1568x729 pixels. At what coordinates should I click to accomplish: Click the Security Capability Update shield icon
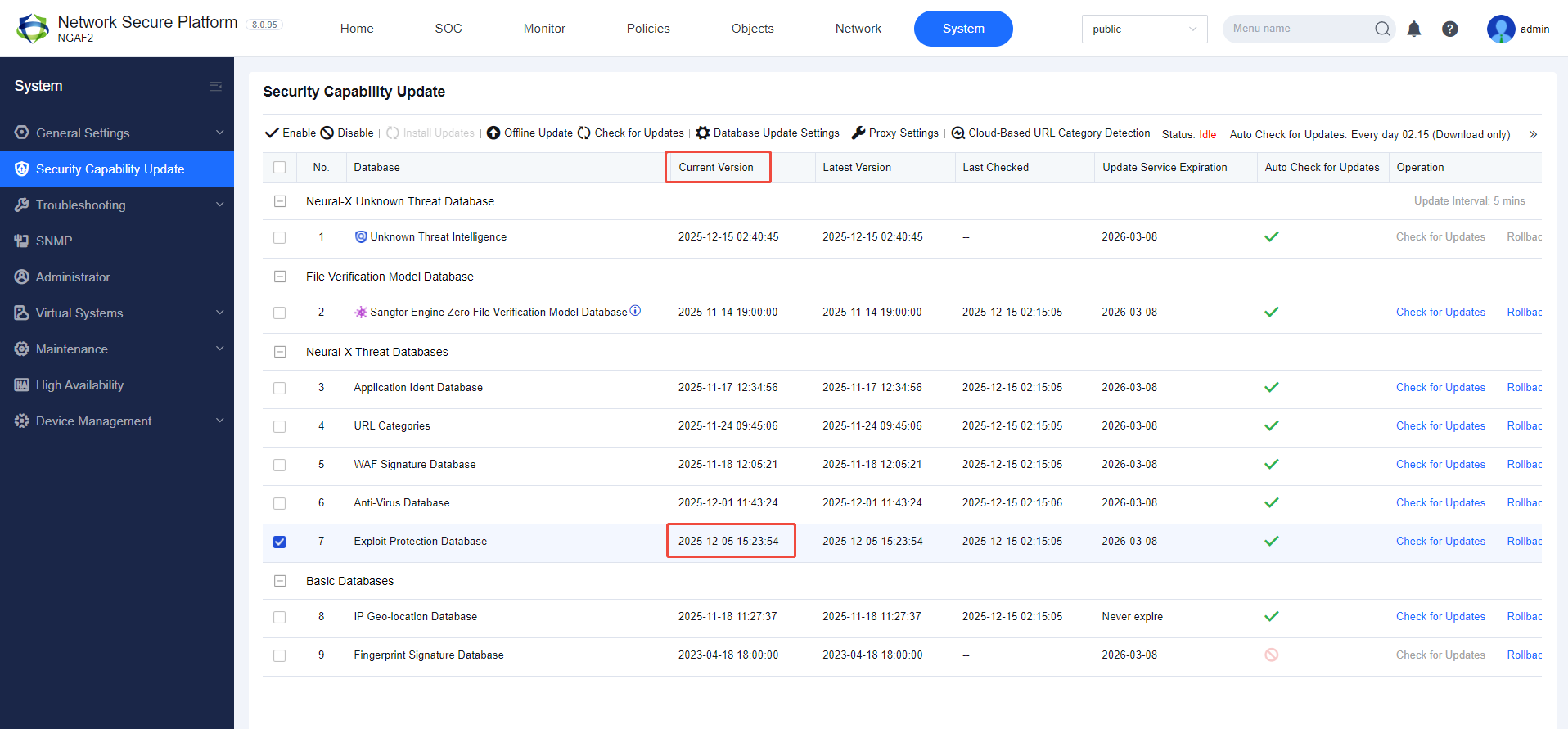pyautogui.click(x=22, y=169)
